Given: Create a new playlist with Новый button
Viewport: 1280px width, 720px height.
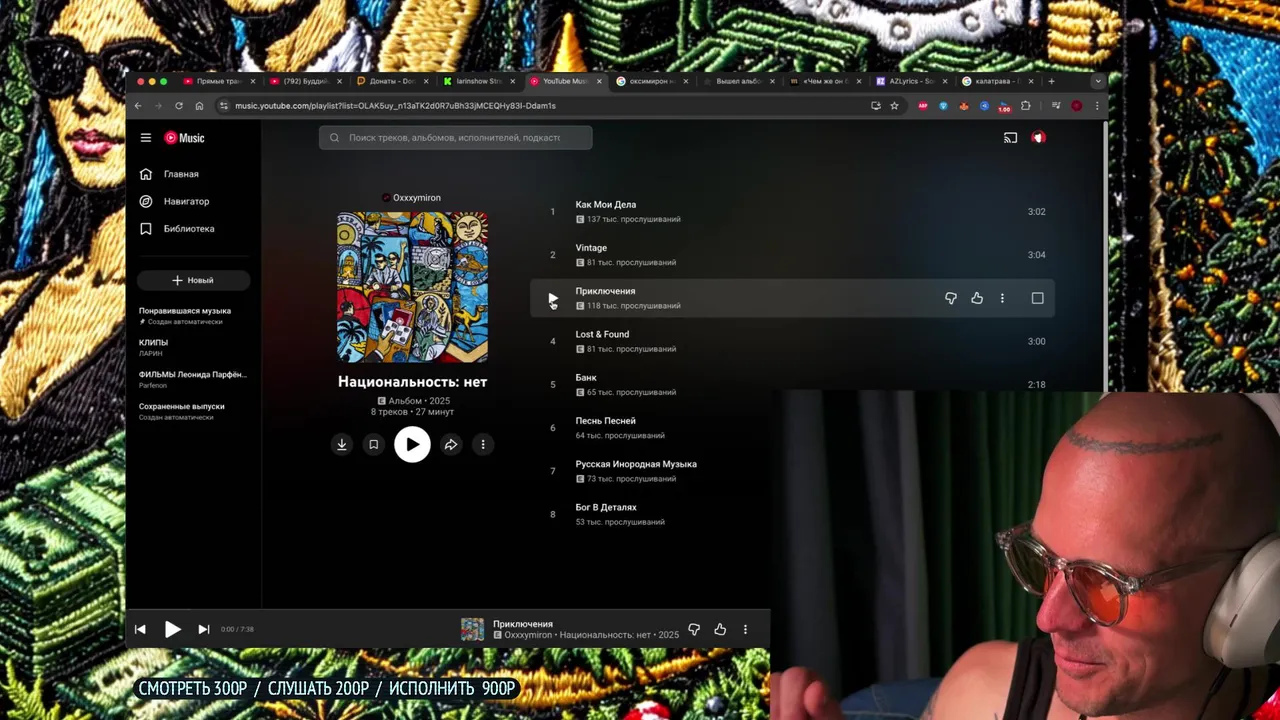Looking at the screenshot, I should point(193,280).
